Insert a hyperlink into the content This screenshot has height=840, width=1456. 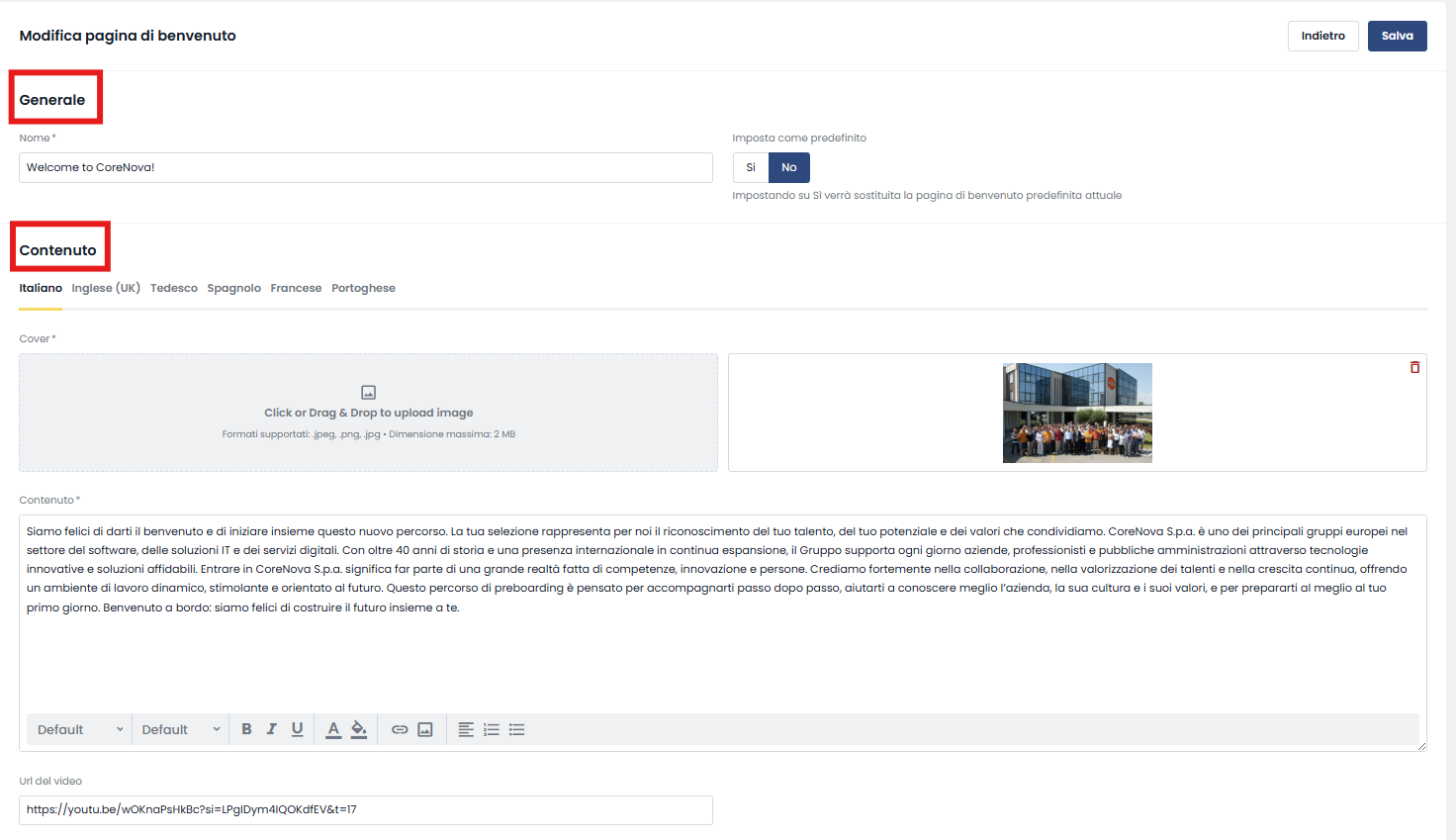[x=400, y=729]
